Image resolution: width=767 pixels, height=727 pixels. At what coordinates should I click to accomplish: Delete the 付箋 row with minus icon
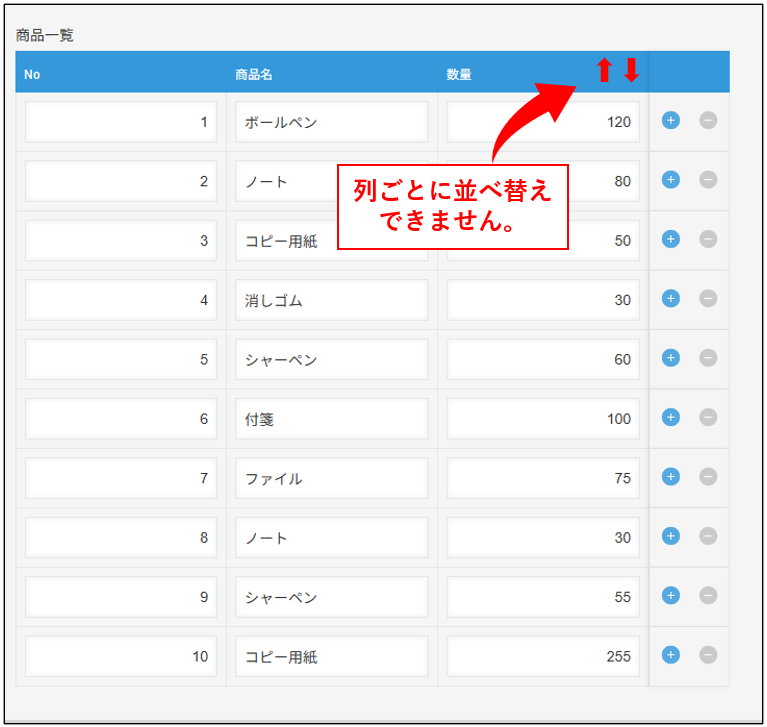pyautogui.click(x=708, y=418)
